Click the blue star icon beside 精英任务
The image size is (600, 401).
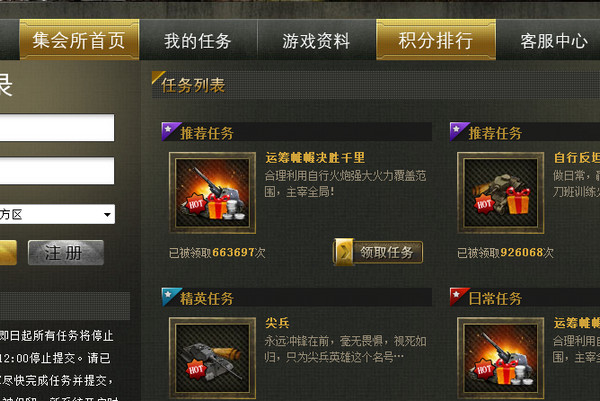click(x=170, y=296)
